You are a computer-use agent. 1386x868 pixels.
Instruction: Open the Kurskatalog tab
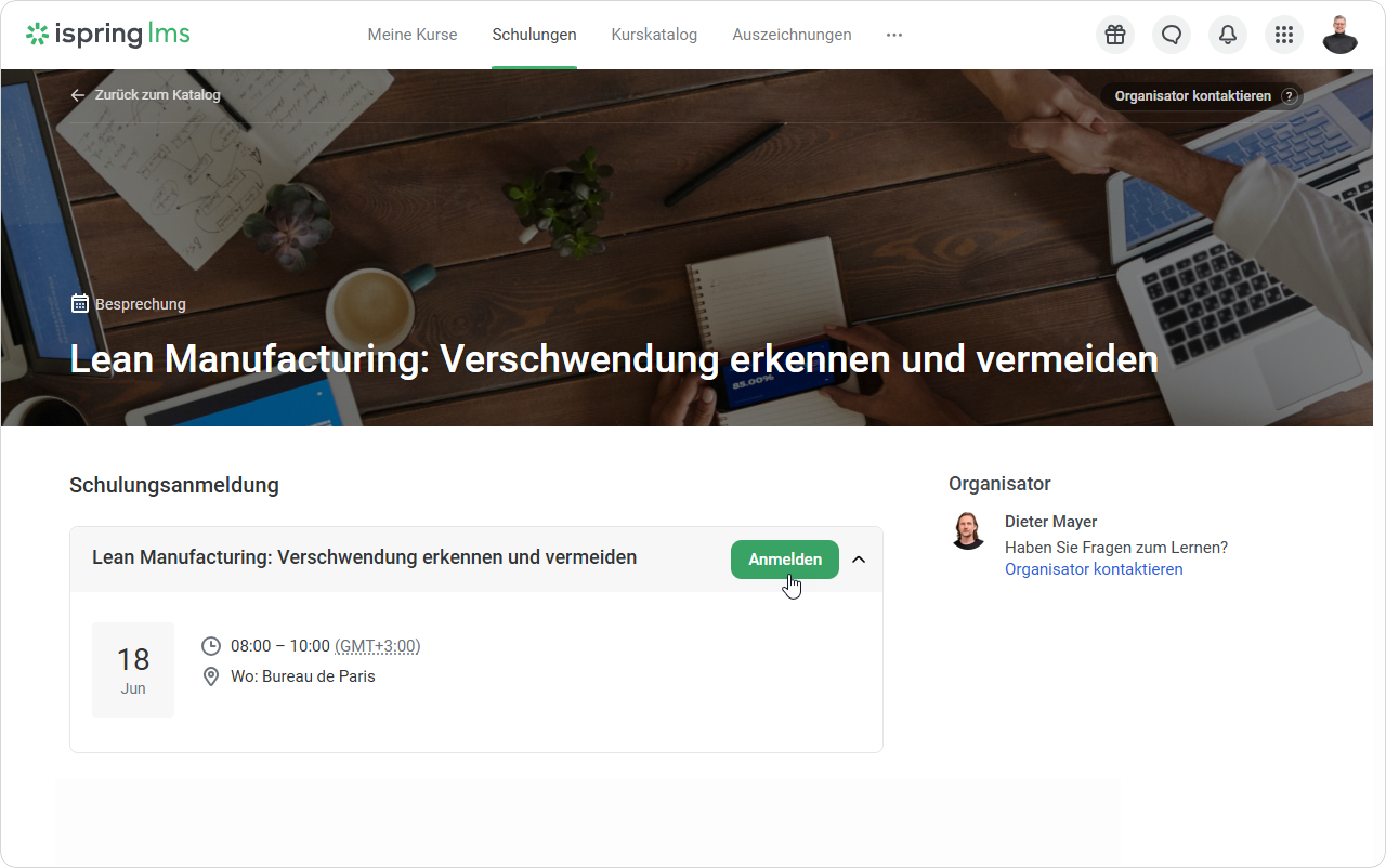point(654,35)
